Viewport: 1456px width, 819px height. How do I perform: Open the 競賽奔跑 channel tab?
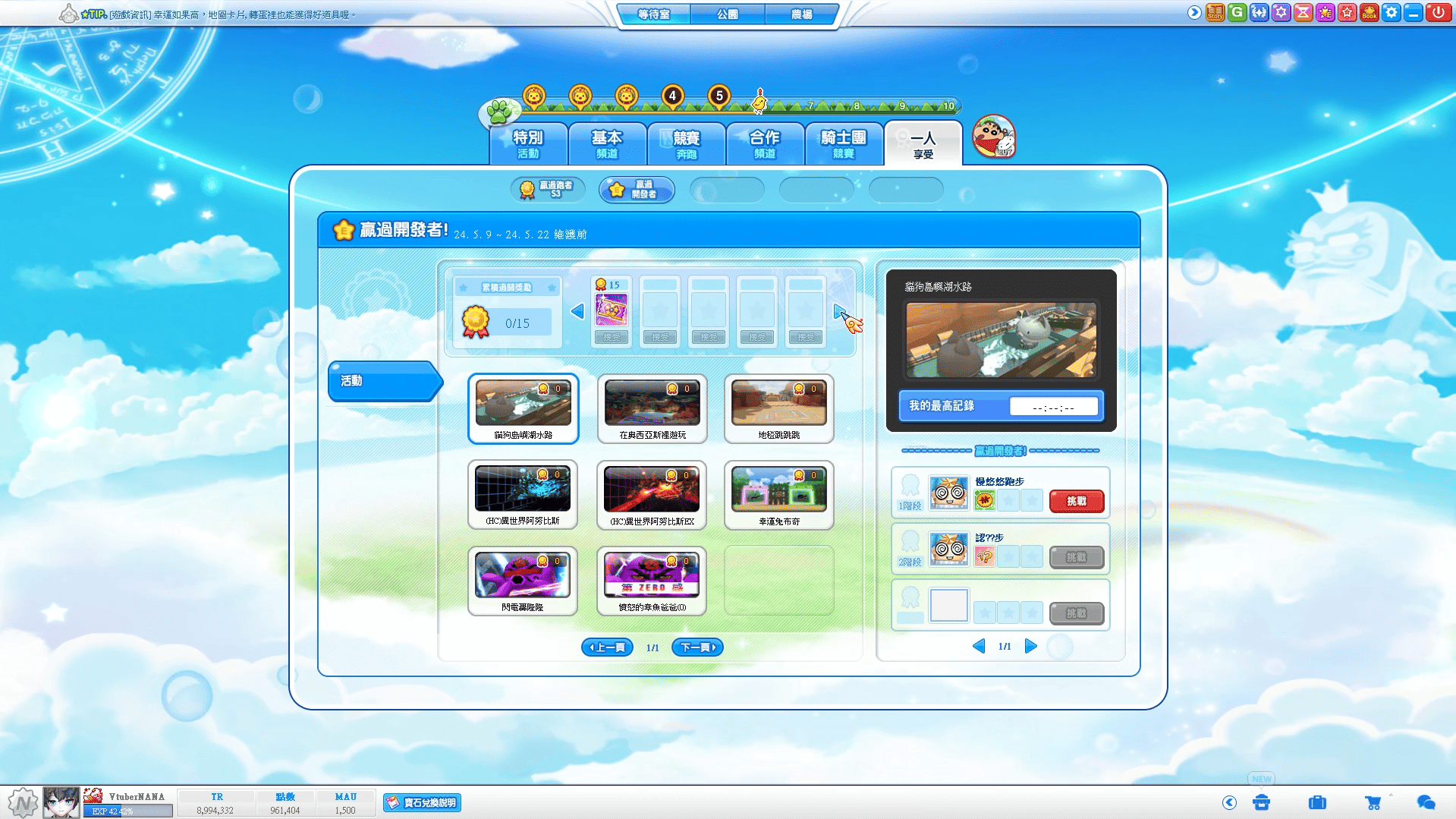tap(686, 143)
